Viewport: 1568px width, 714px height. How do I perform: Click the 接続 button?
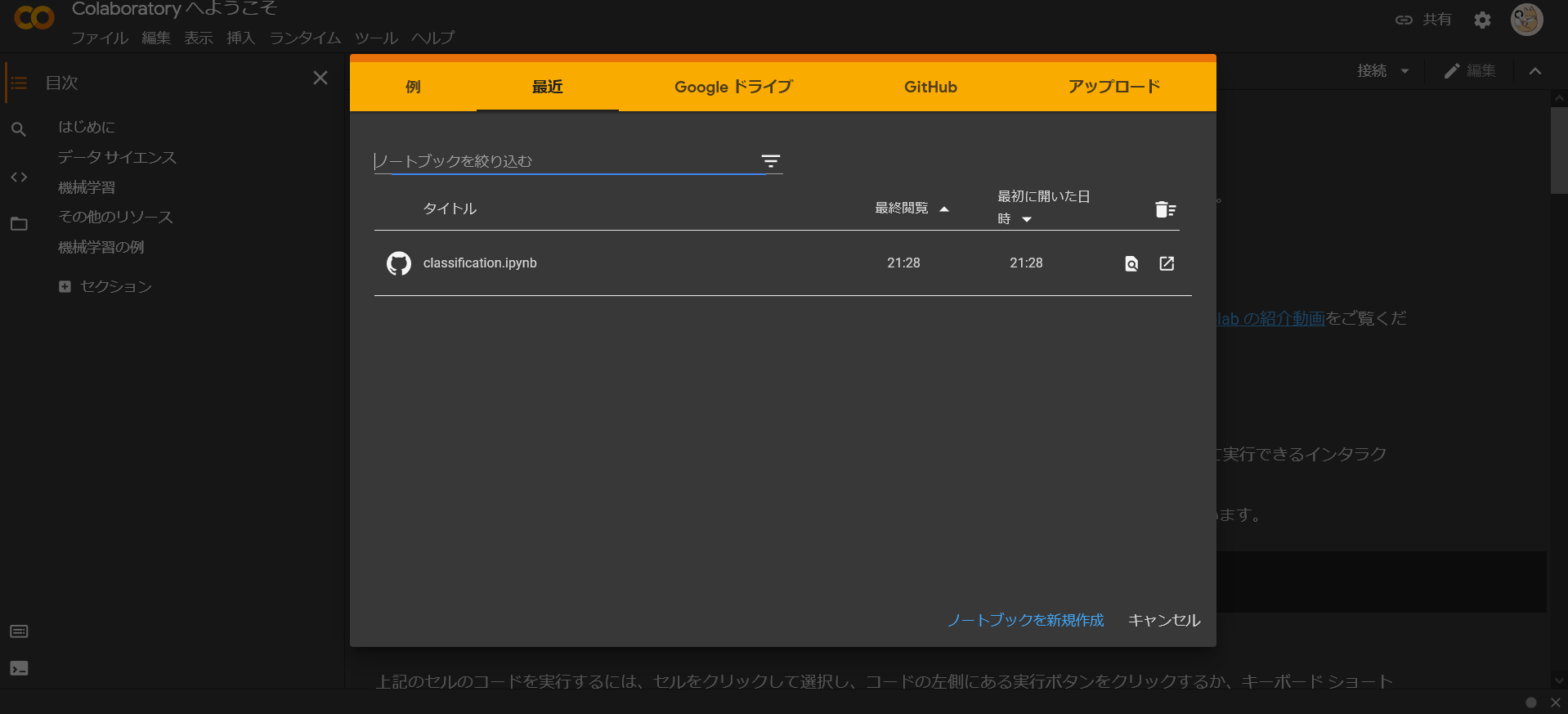click(x=1372, y=71)
